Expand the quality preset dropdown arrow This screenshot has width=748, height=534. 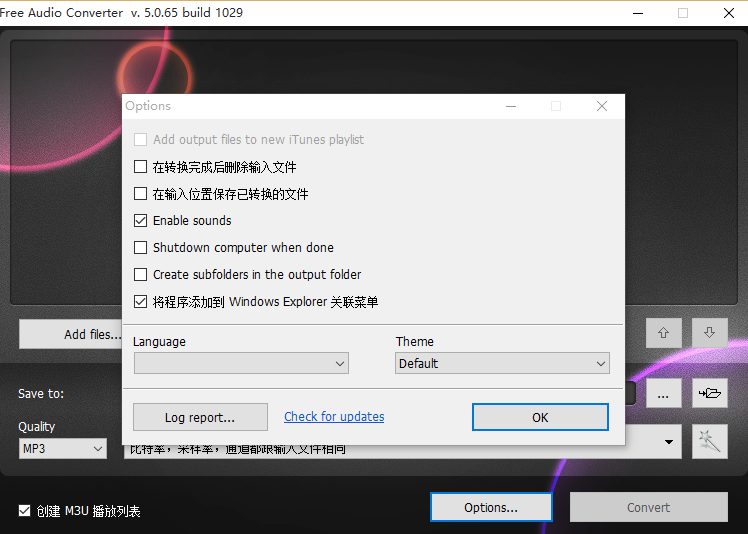click(x=668, y=441)
